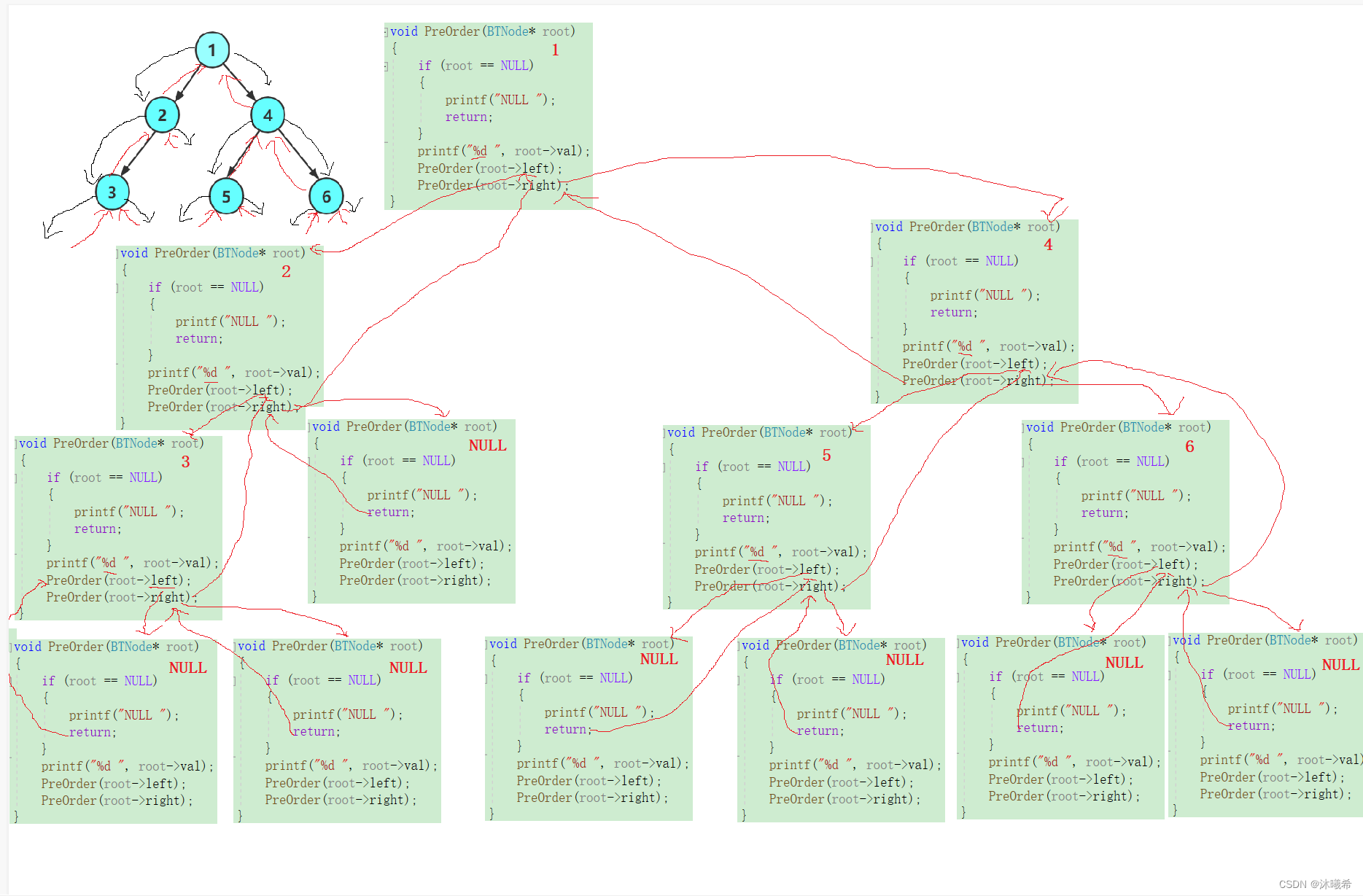Click the red label 4 in its code frame
1363x896 pixels.
1048,245
